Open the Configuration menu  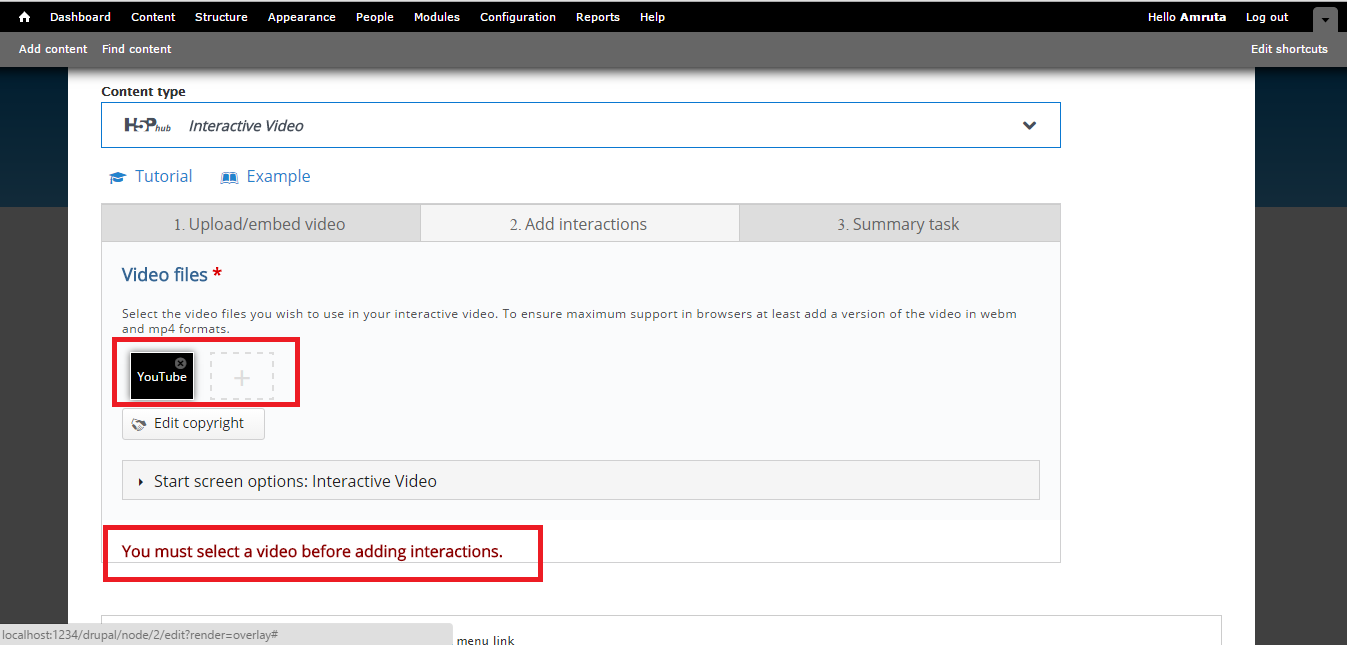coord(518,17)
